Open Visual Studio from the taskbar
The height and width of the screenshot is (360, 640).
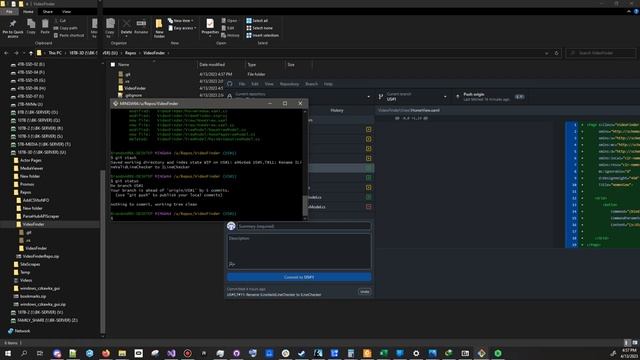click(x=171, y=353)
